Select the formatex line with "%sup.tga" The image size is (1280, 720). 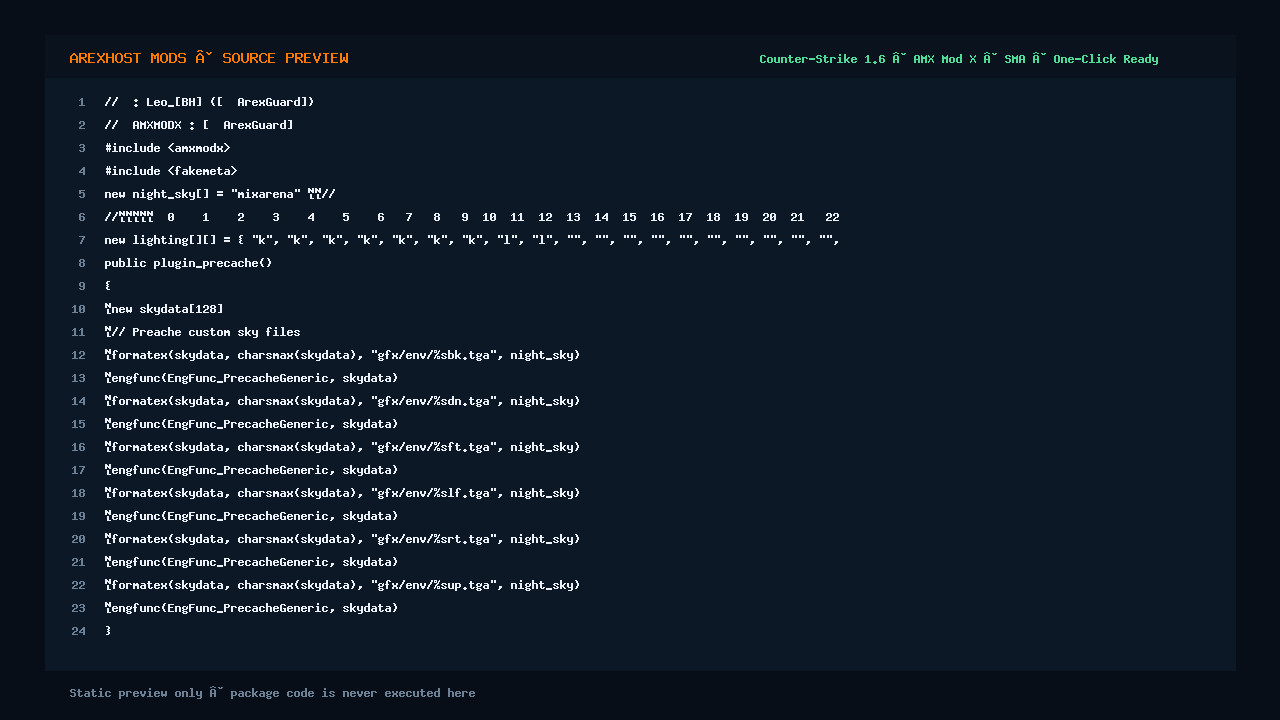(342, 585)
